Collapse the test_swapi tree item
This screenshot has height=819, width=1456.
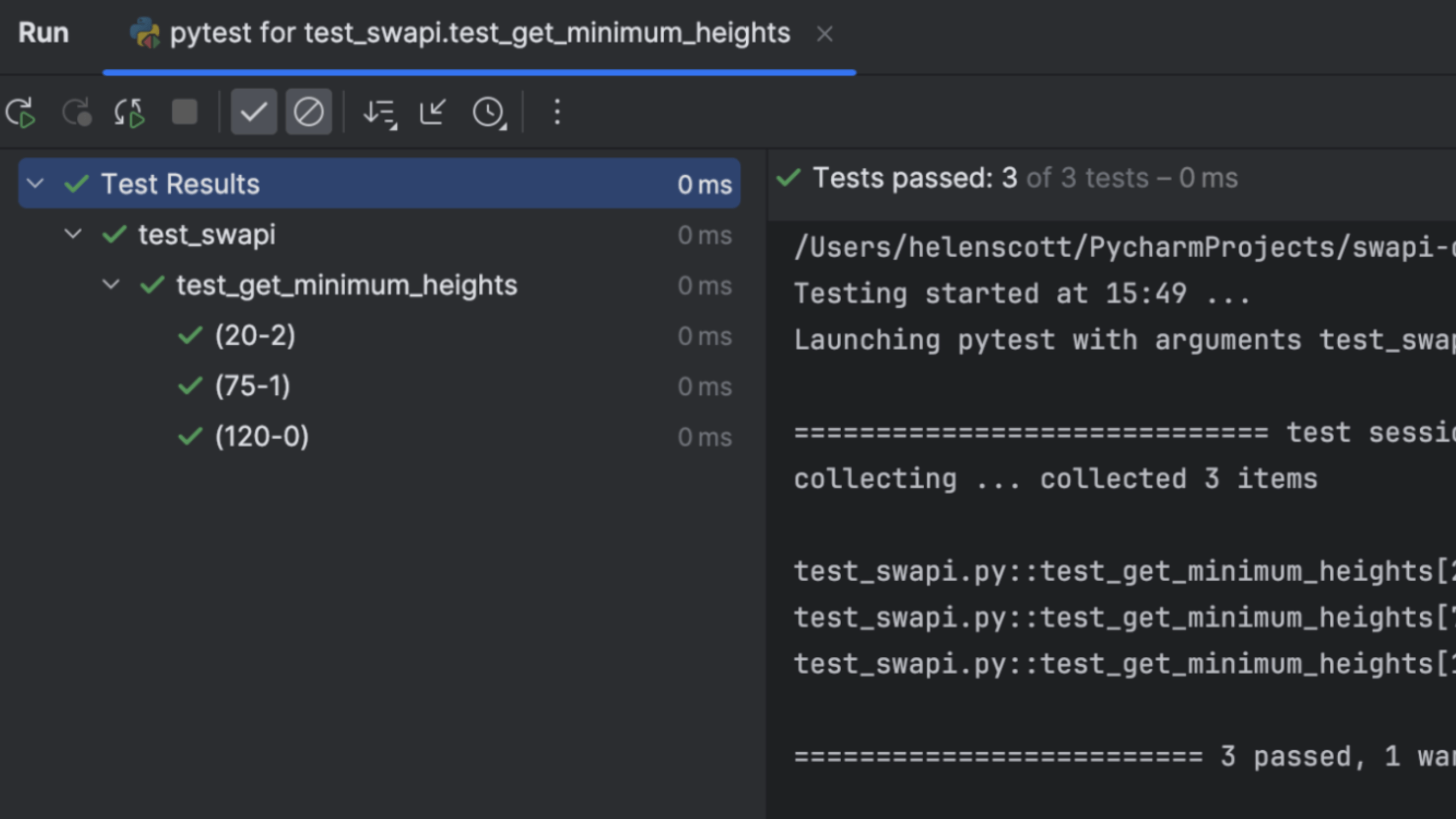[73, 234]
